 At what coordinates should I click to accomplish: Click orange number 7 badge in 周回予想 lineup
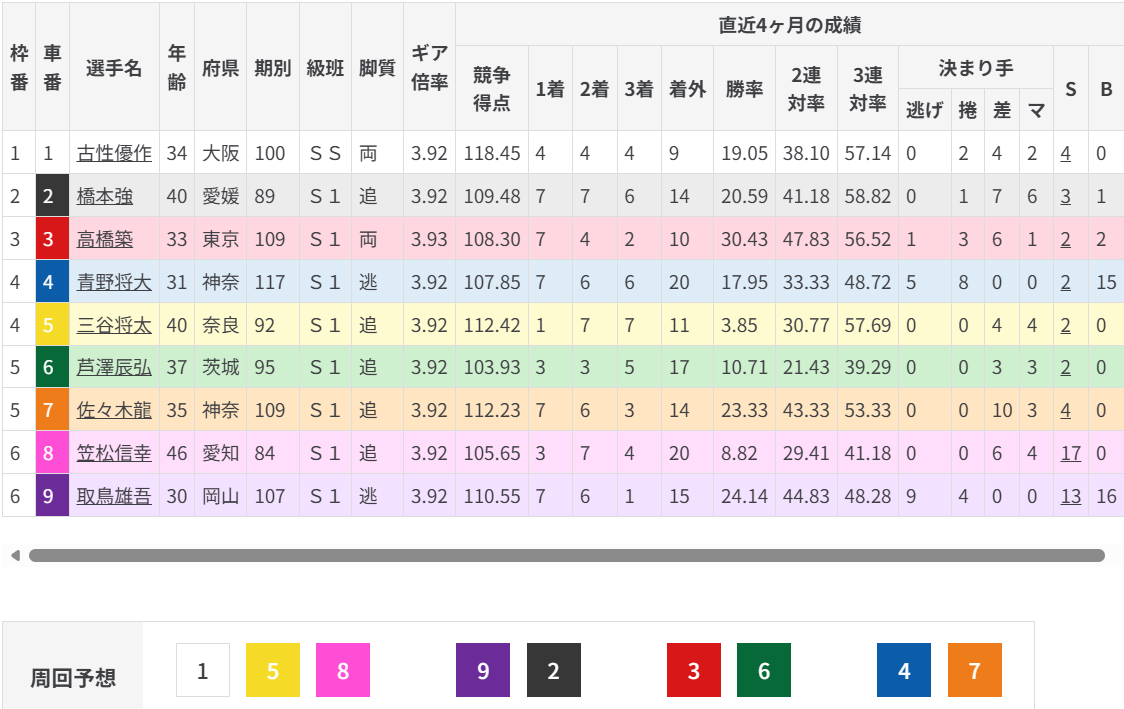(974, 670)
